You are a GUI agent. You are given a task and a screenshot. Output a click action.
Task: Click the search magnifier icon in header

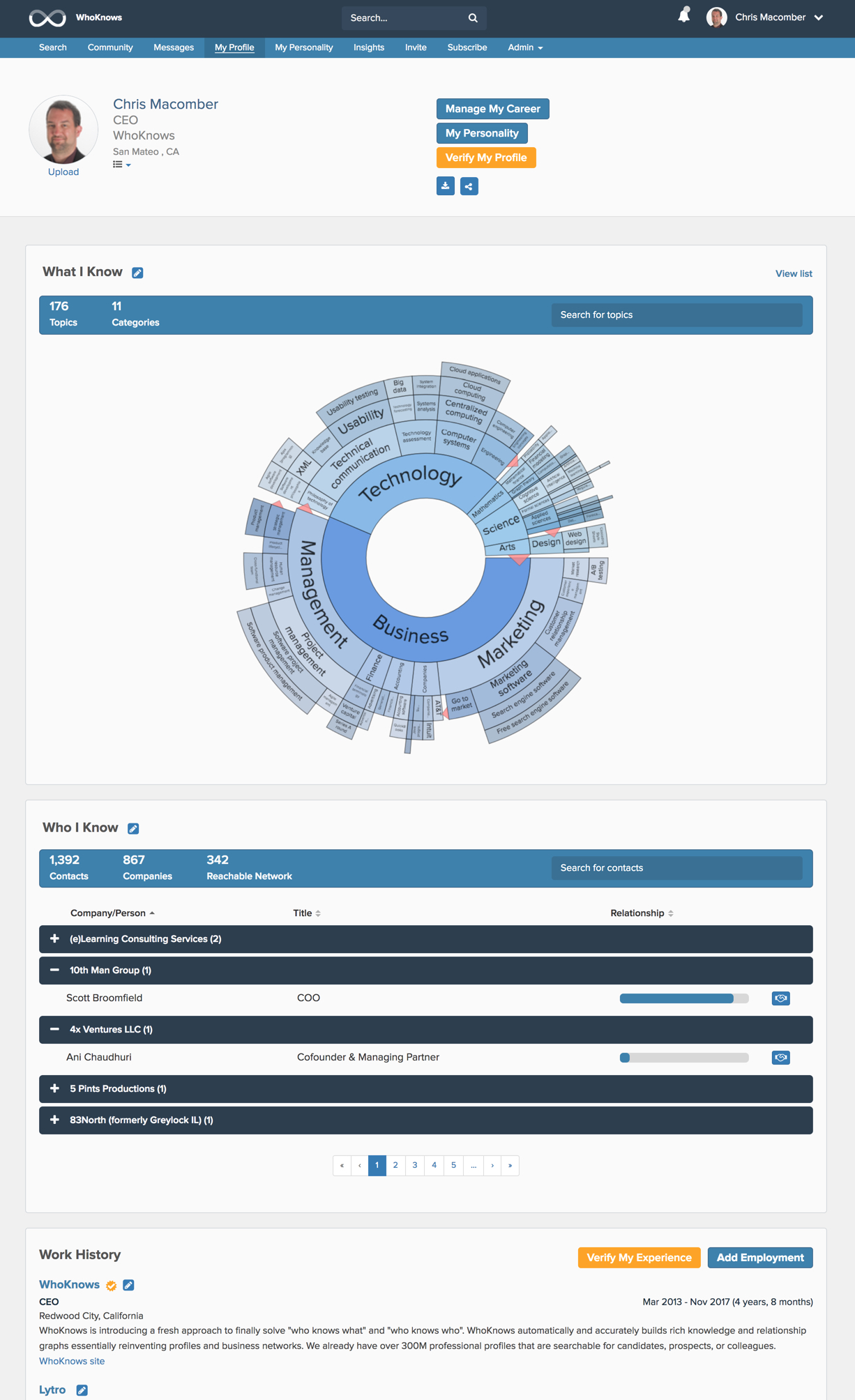(473, 18)
